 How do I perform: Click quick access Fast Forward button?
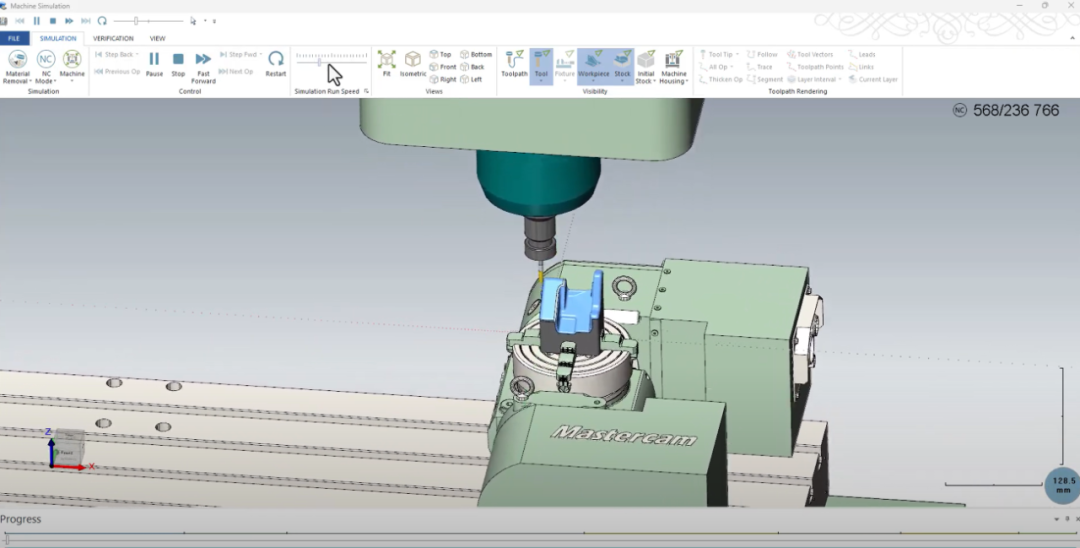coord(69,21)
